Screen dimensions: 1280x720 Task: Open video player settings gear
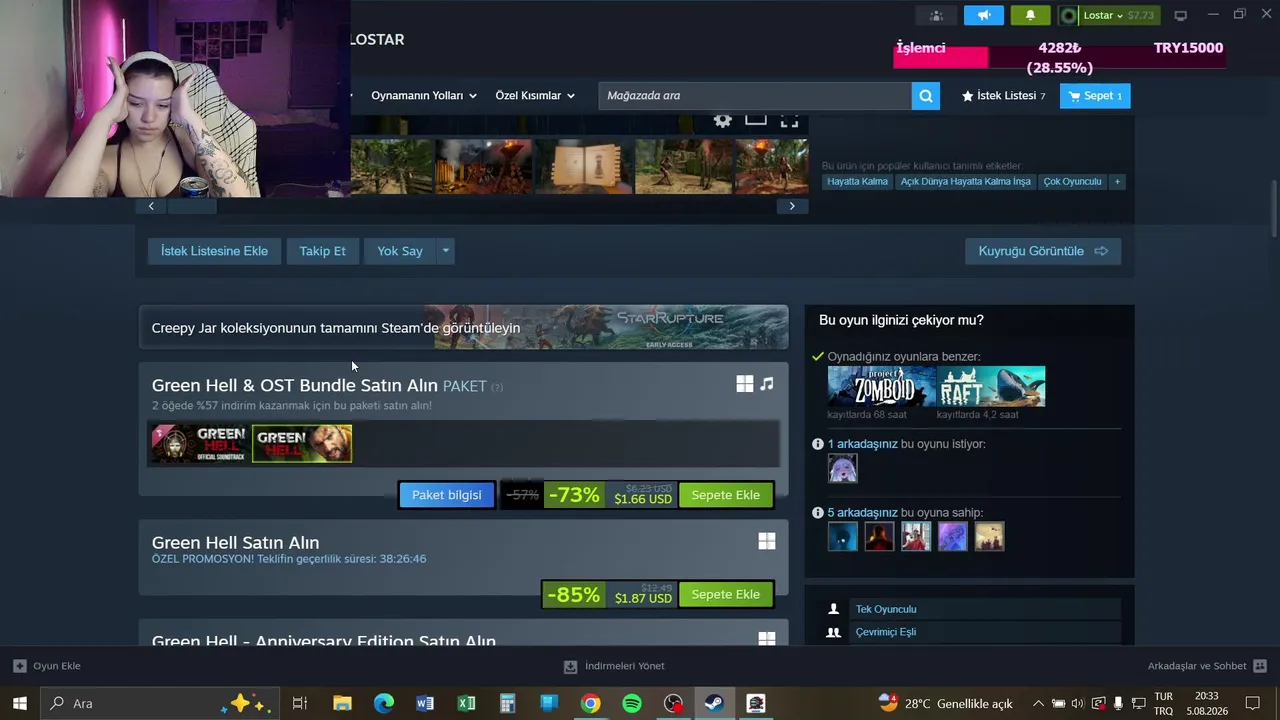pos(723,120)
